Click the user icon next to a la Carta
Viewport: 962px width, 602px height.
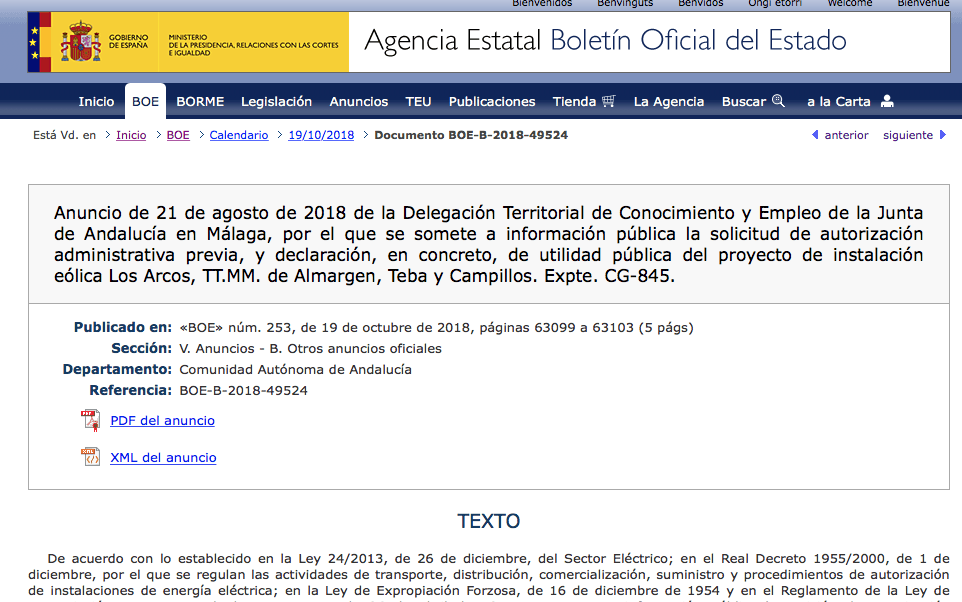(887, 101)
